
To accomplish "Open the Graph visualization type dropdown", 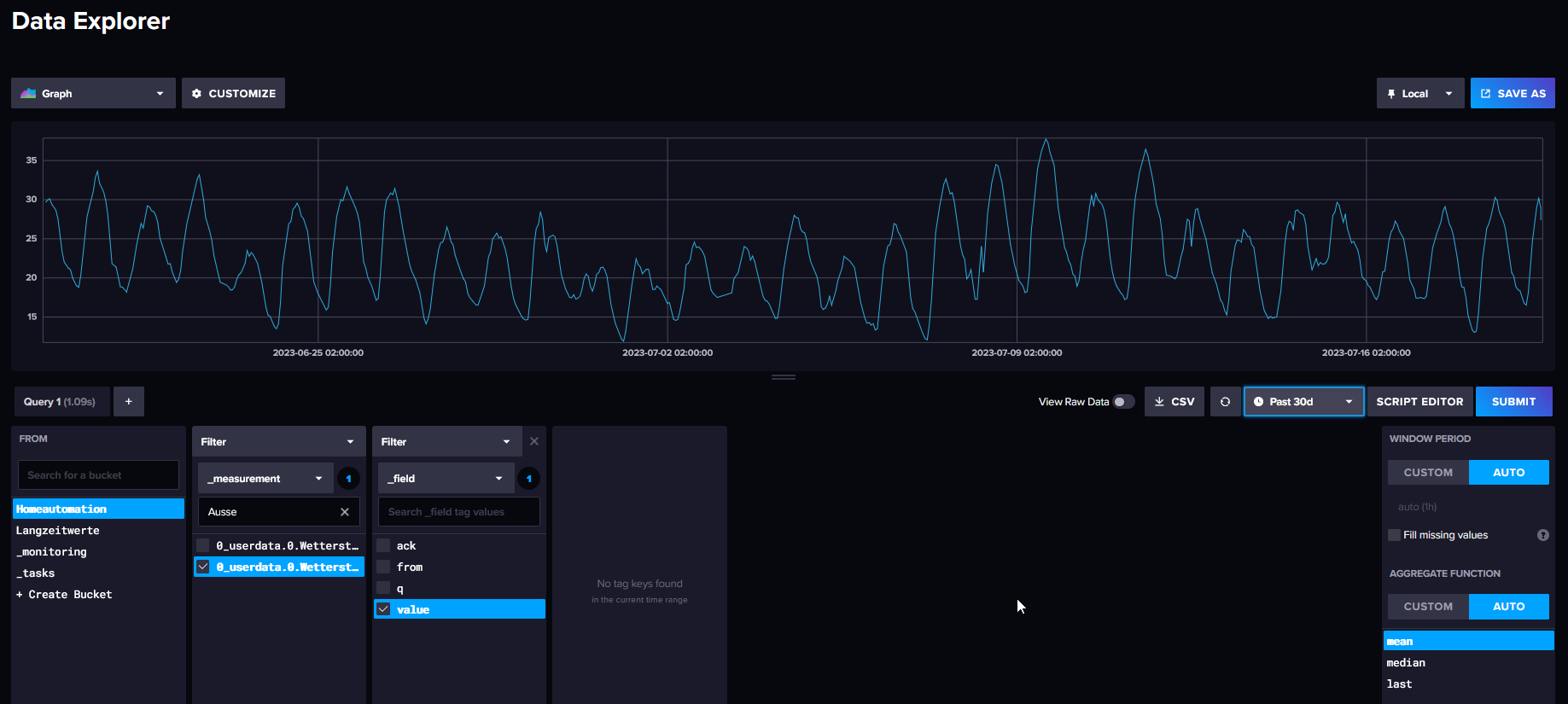I will pyautogui.click(x=93, y=93).
